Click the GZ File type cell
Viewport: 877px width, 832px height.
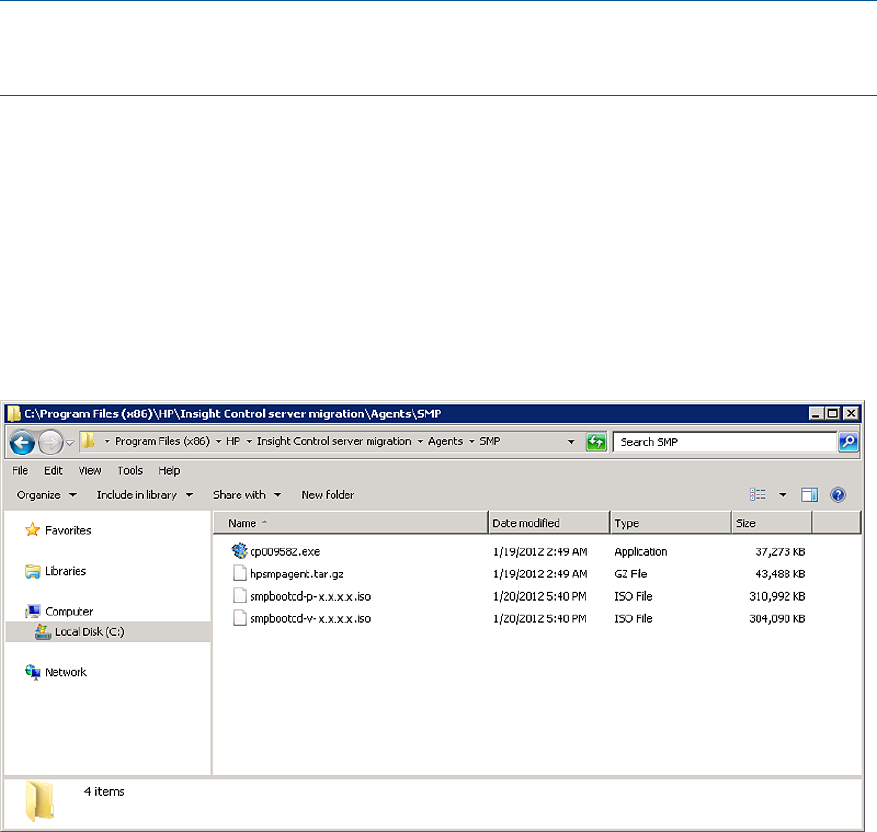coord(630,574)
